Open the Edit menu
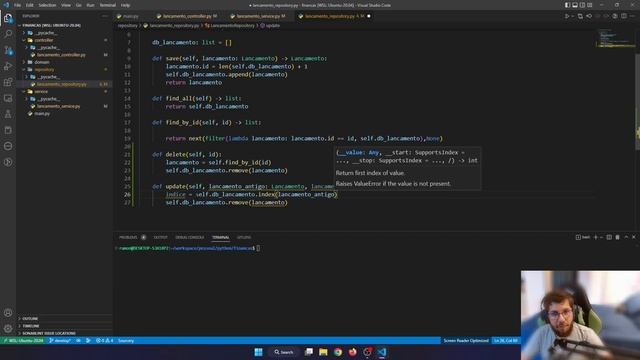The width and height of the screenshot is (640, 360). pyautogui.click(x=30, y=5)
